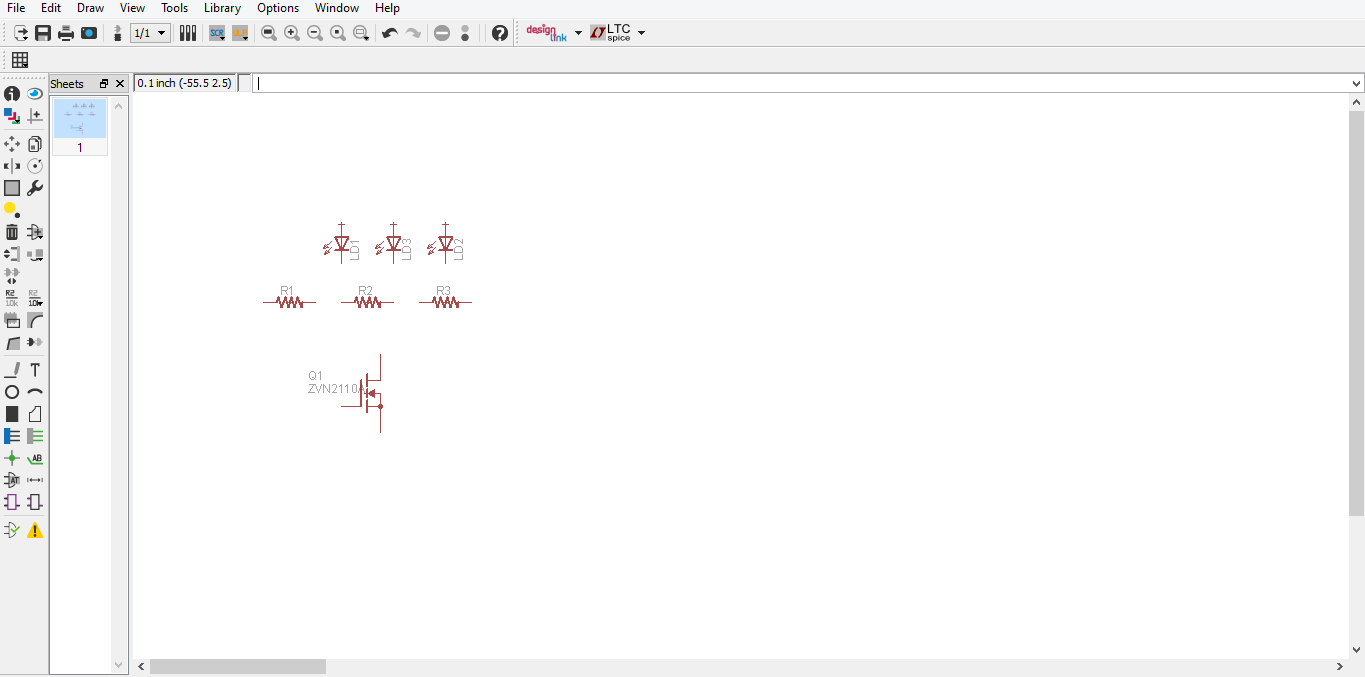Select the Add part tool

[35, 232]
